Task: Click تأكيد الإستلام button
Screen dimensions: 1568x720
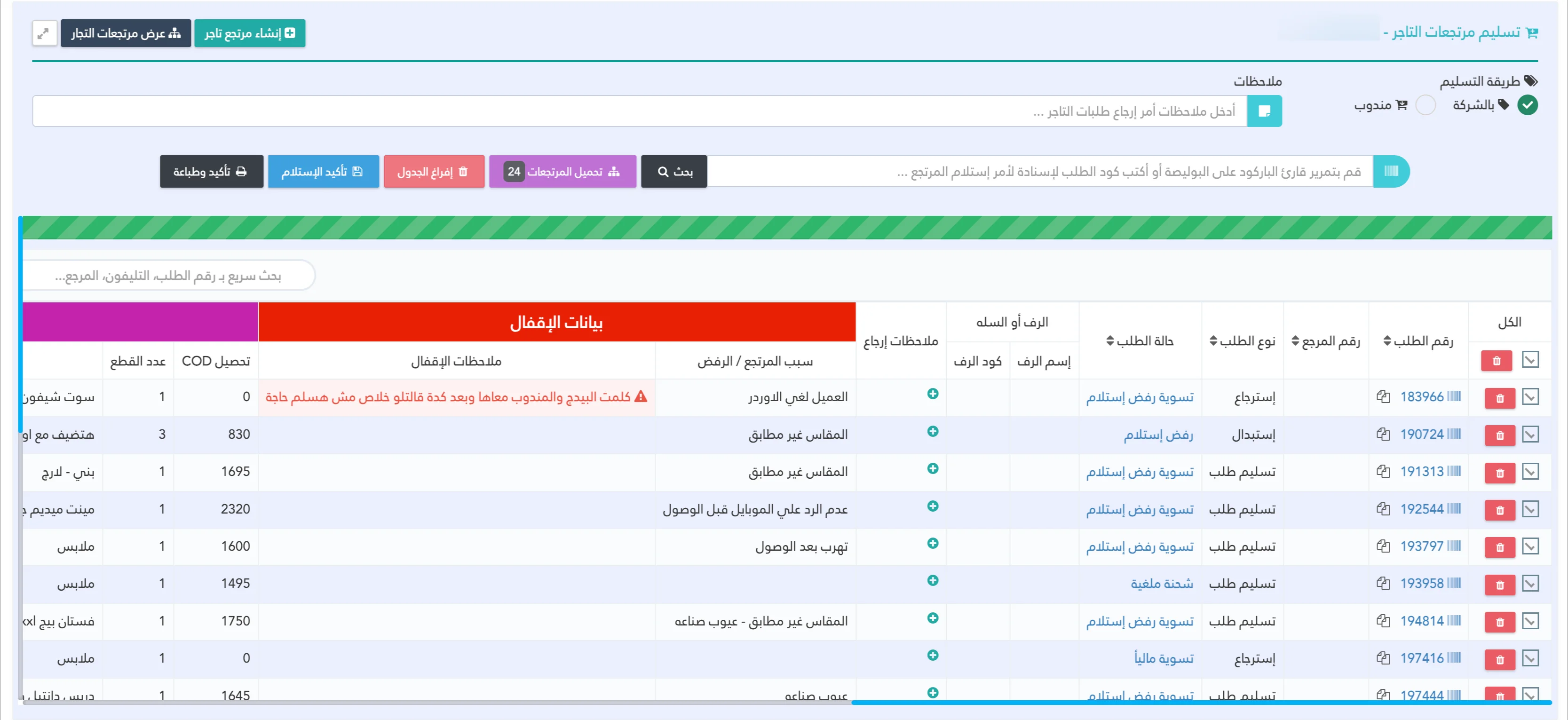Action: (x=323, y=172)
